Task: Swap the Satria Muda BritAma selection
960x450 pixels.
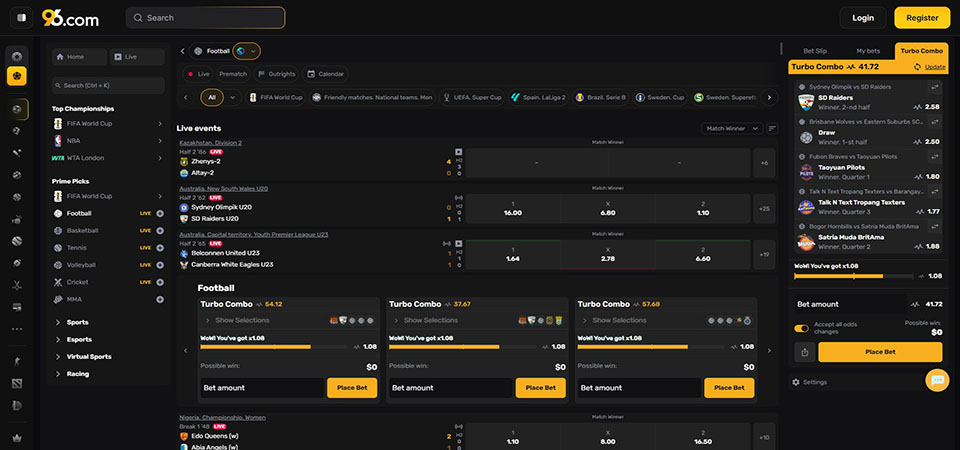Action: click(934, 227)
